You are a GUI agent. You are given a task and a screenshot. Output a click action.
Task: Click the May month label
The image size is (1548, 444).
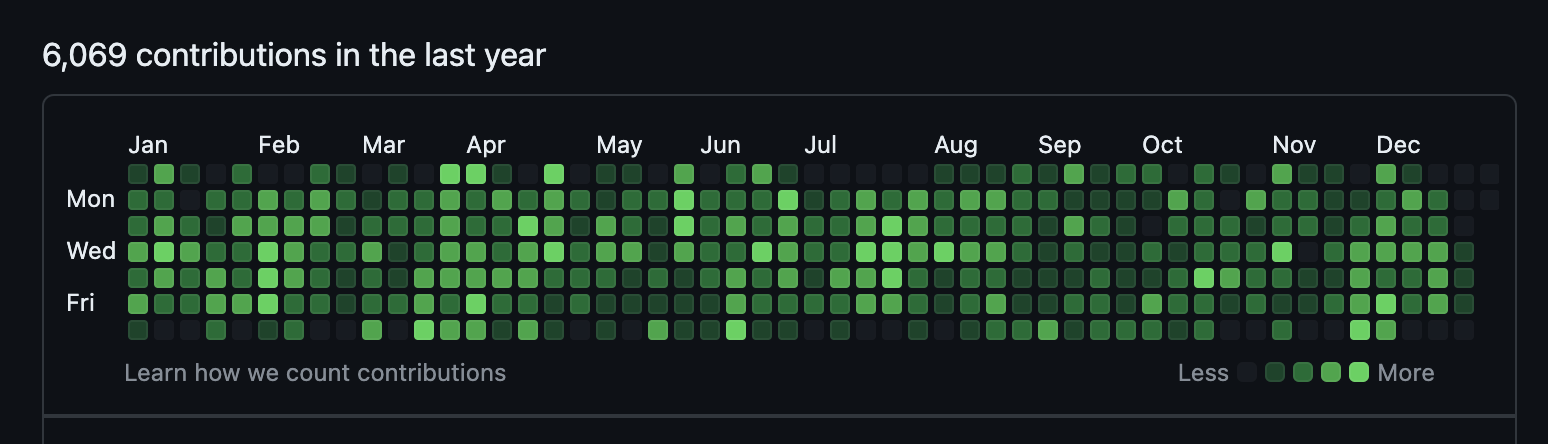pos(619,145)
